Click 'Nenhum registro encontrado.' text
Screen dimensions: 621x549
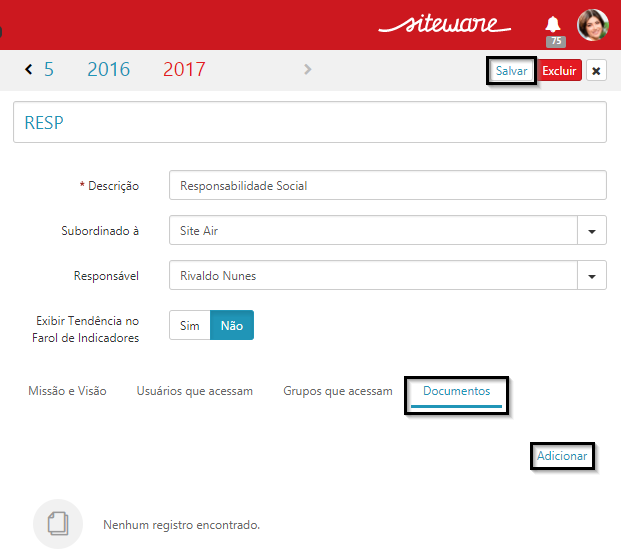pos(181,525)
